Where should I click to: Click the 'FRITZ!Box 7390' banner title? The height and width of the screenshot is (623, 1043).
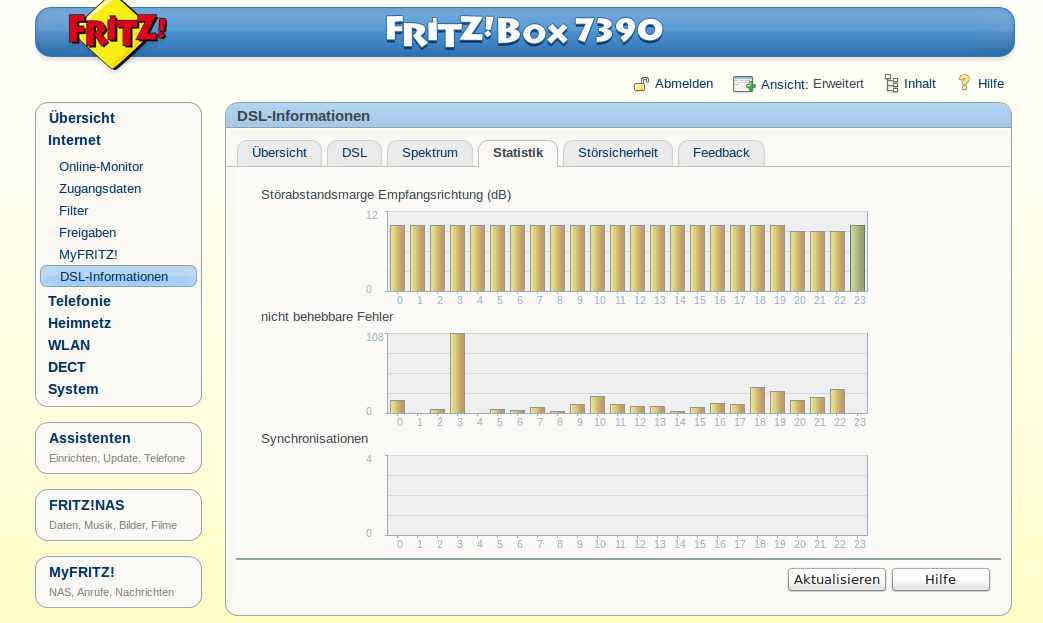coord(524,31)
